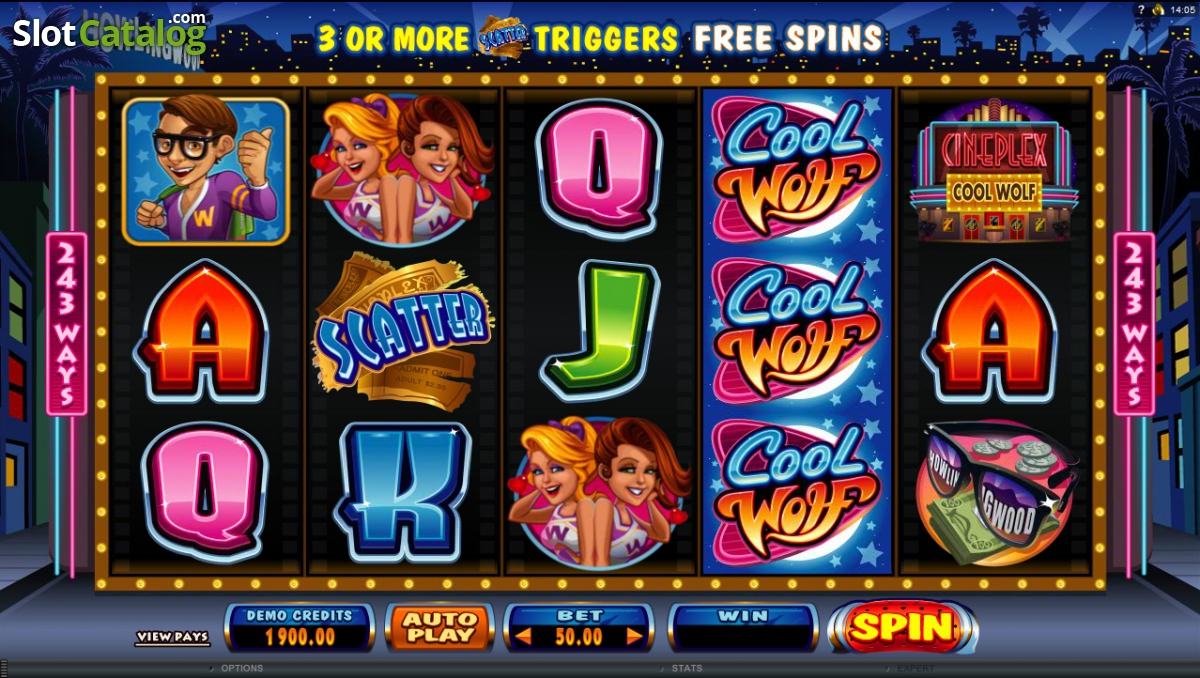Start Auto Play
Image resolution: width=1200 pixels, height=678 pixels.
[x=440, y=627]
